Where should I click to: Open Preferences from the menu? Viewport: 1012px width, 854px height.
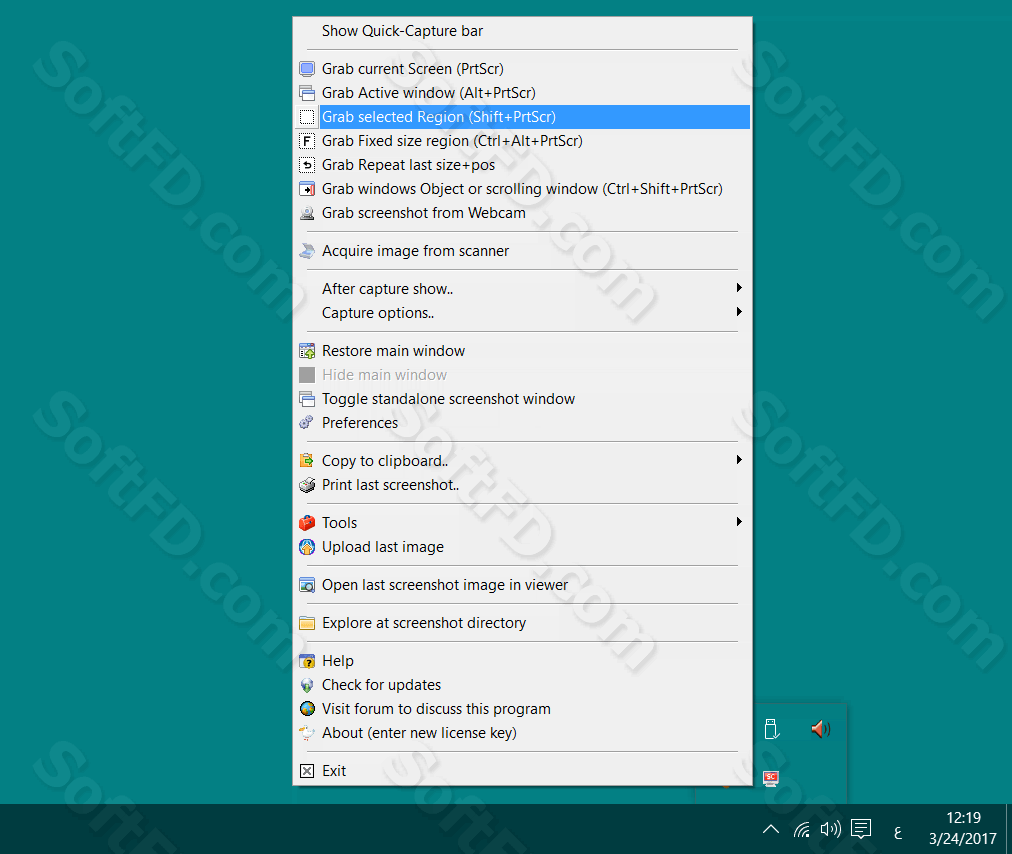coord(522,423)
